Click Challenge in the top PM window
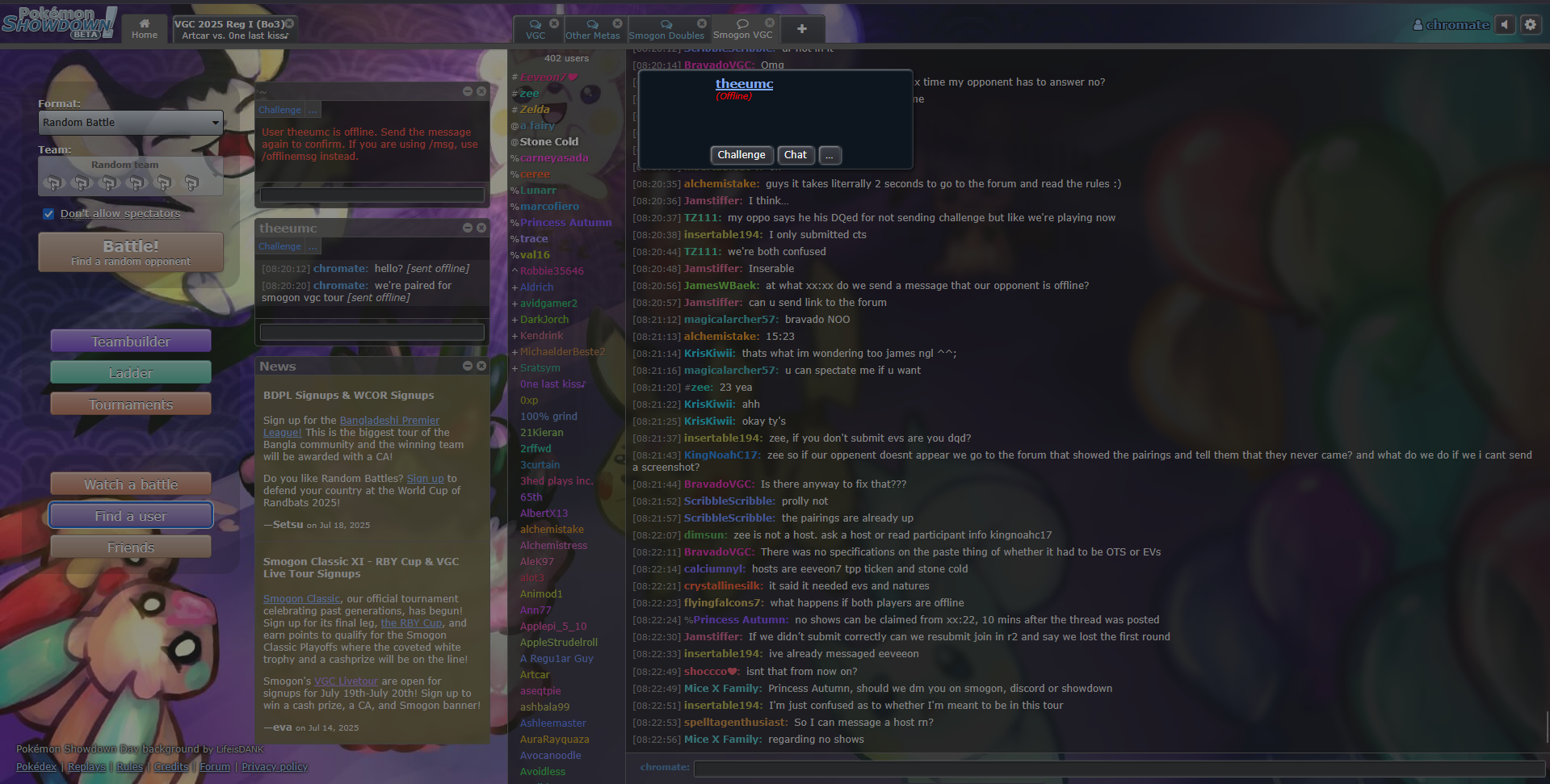The image size is (1550, 784). coord(279,110)
